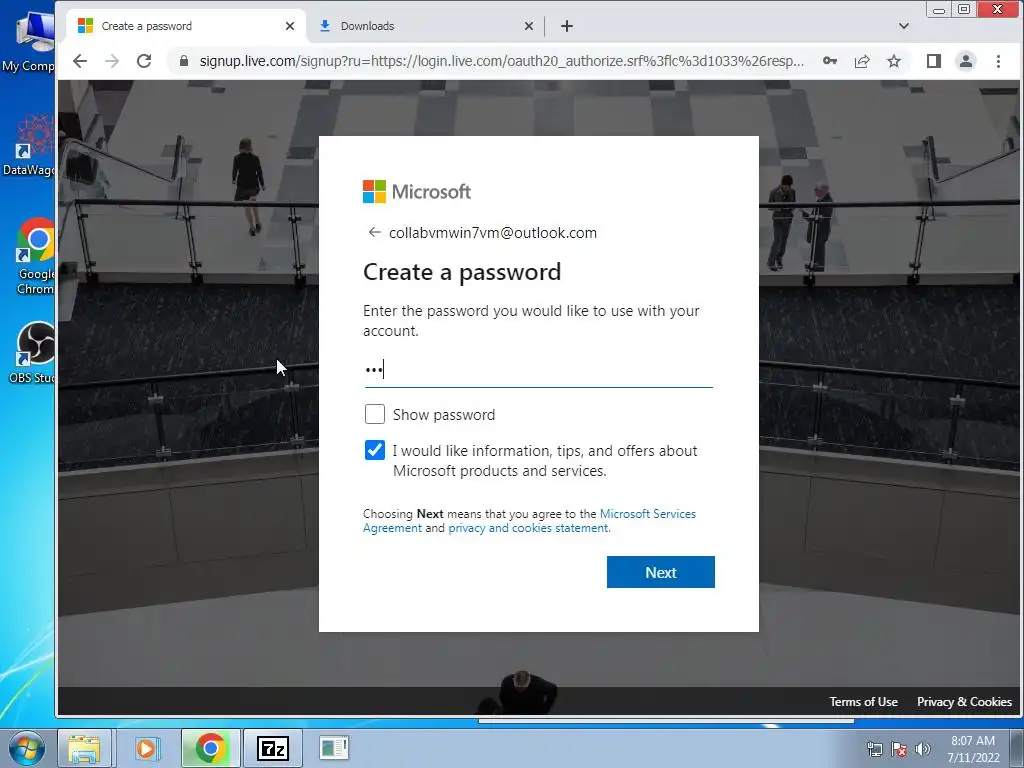1024x768 pixels.
Task: Expand the tab search chevron
Action: (904, 26)
